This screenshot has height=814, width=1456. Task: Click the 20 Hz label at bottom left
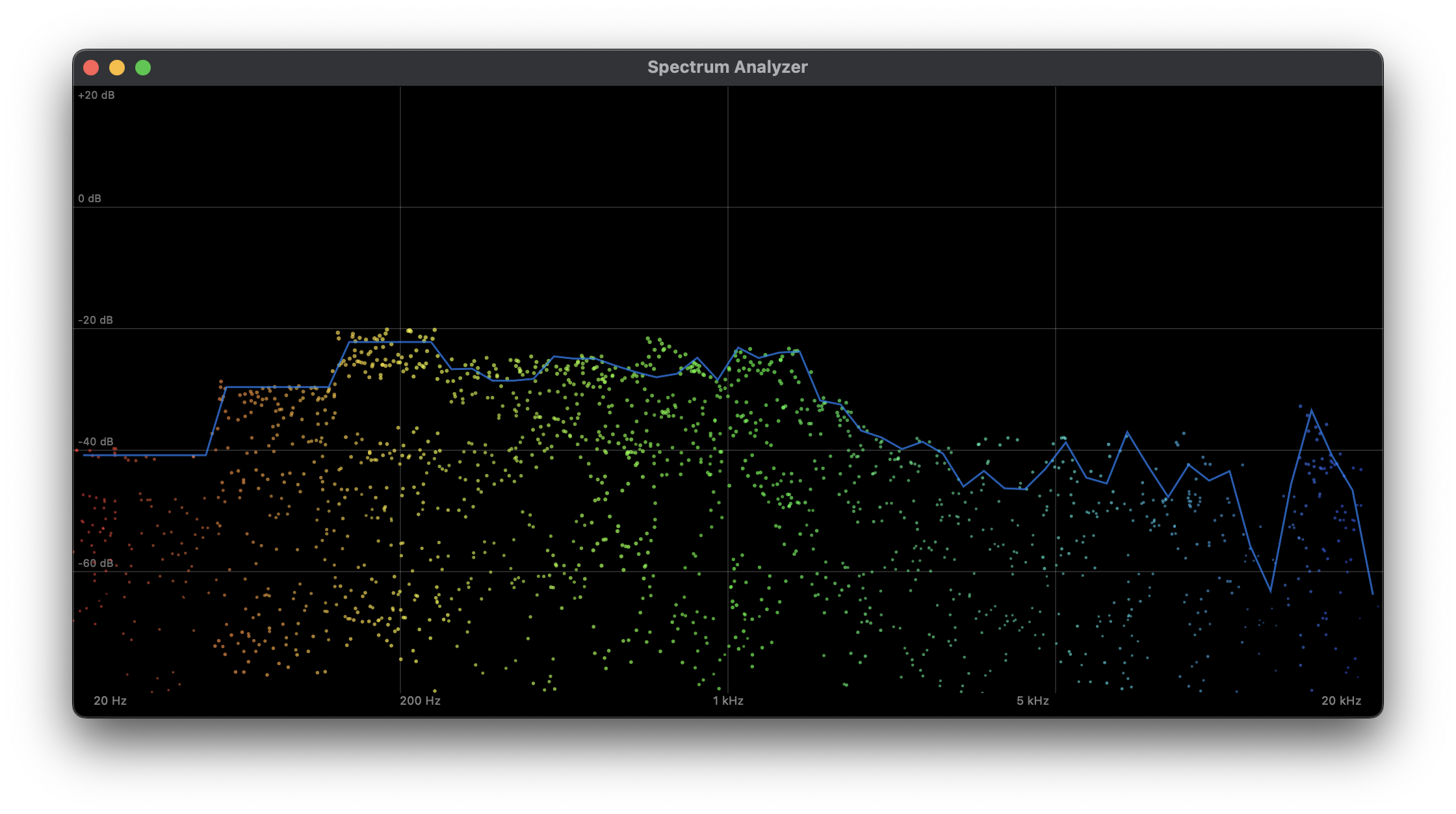point(109,701)
